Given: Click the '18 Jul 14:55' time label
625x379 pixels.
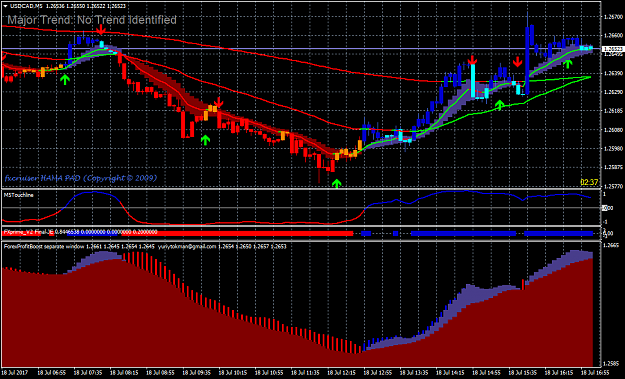Looking at the screenshot, I should tap(487, 373).
